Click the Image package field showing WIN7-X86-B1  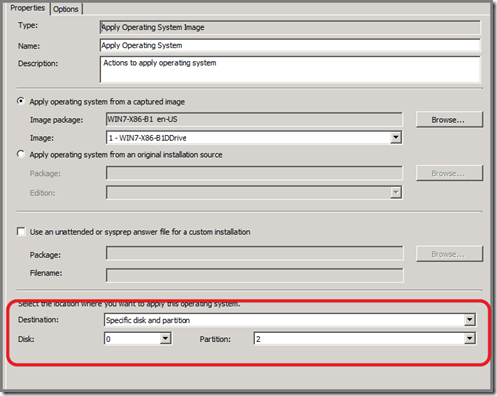(x=254, y=119)
